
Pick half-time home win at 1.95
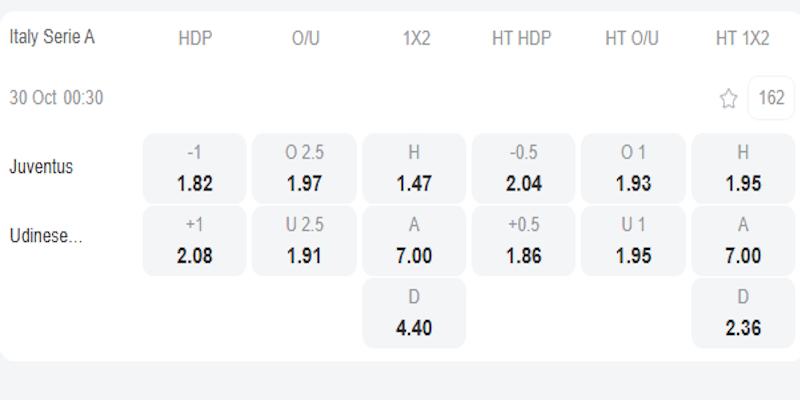pyautogui.click(x=743, y=168)
